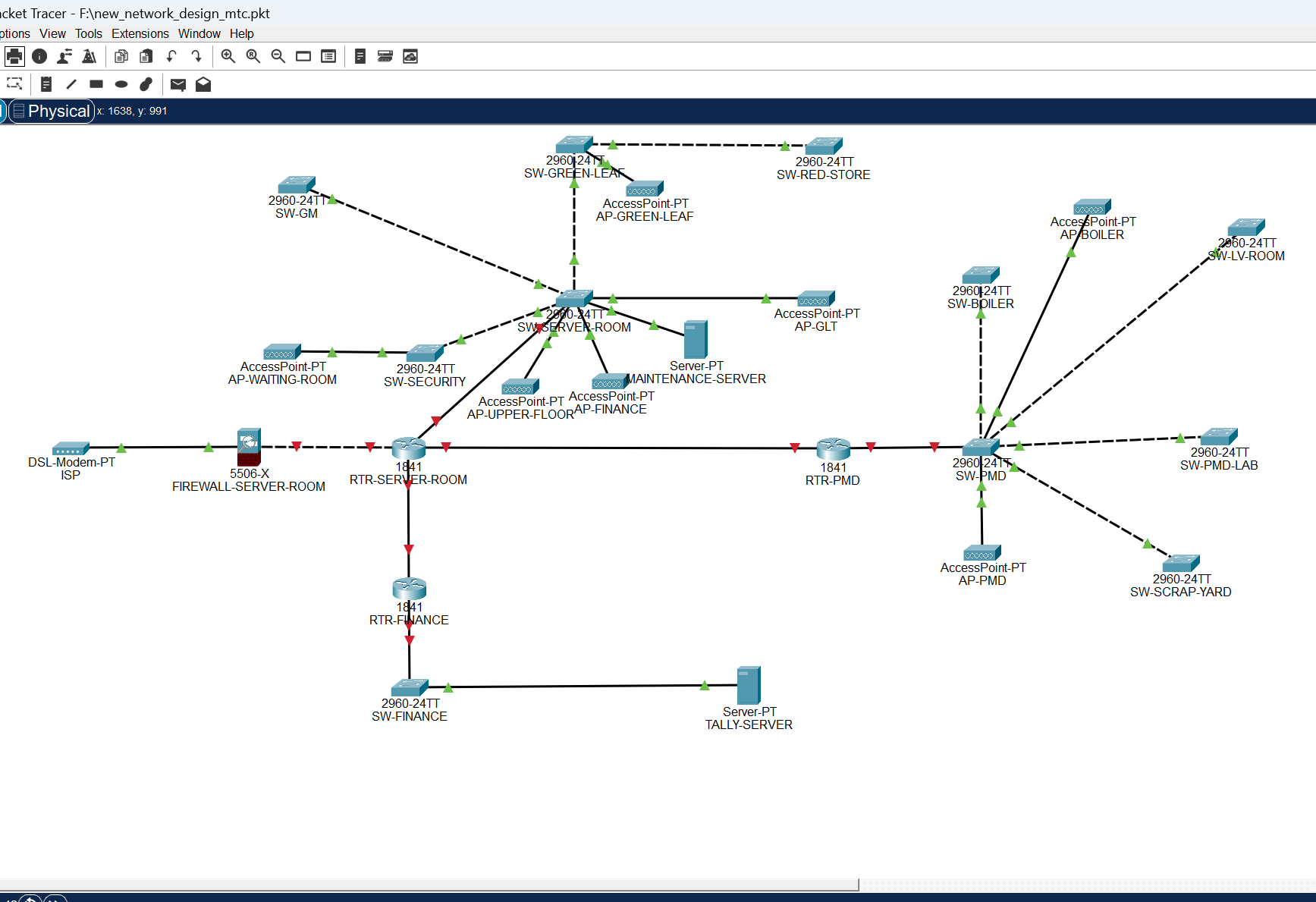Zoom in with the plus magnifier
The image size is (1316, 902).
click(x=228, y=56)
